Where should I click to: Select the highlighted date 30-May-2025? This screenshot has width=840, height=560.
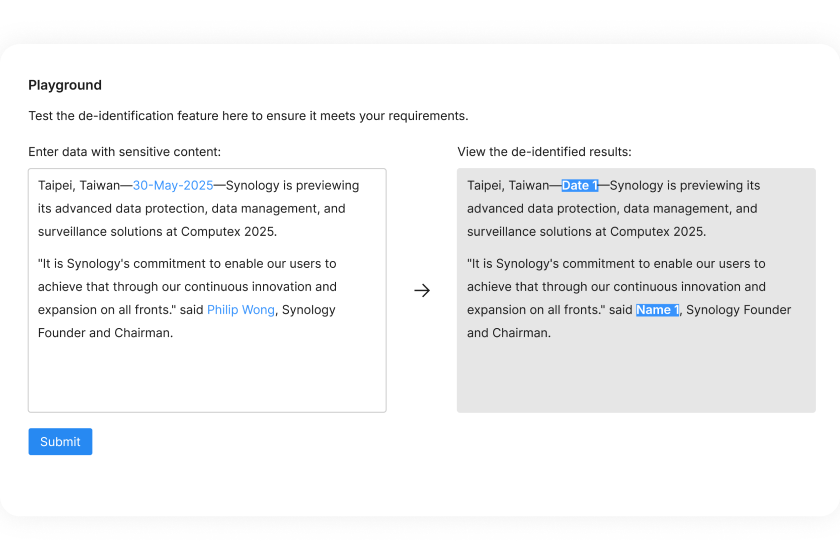(173, 185)
